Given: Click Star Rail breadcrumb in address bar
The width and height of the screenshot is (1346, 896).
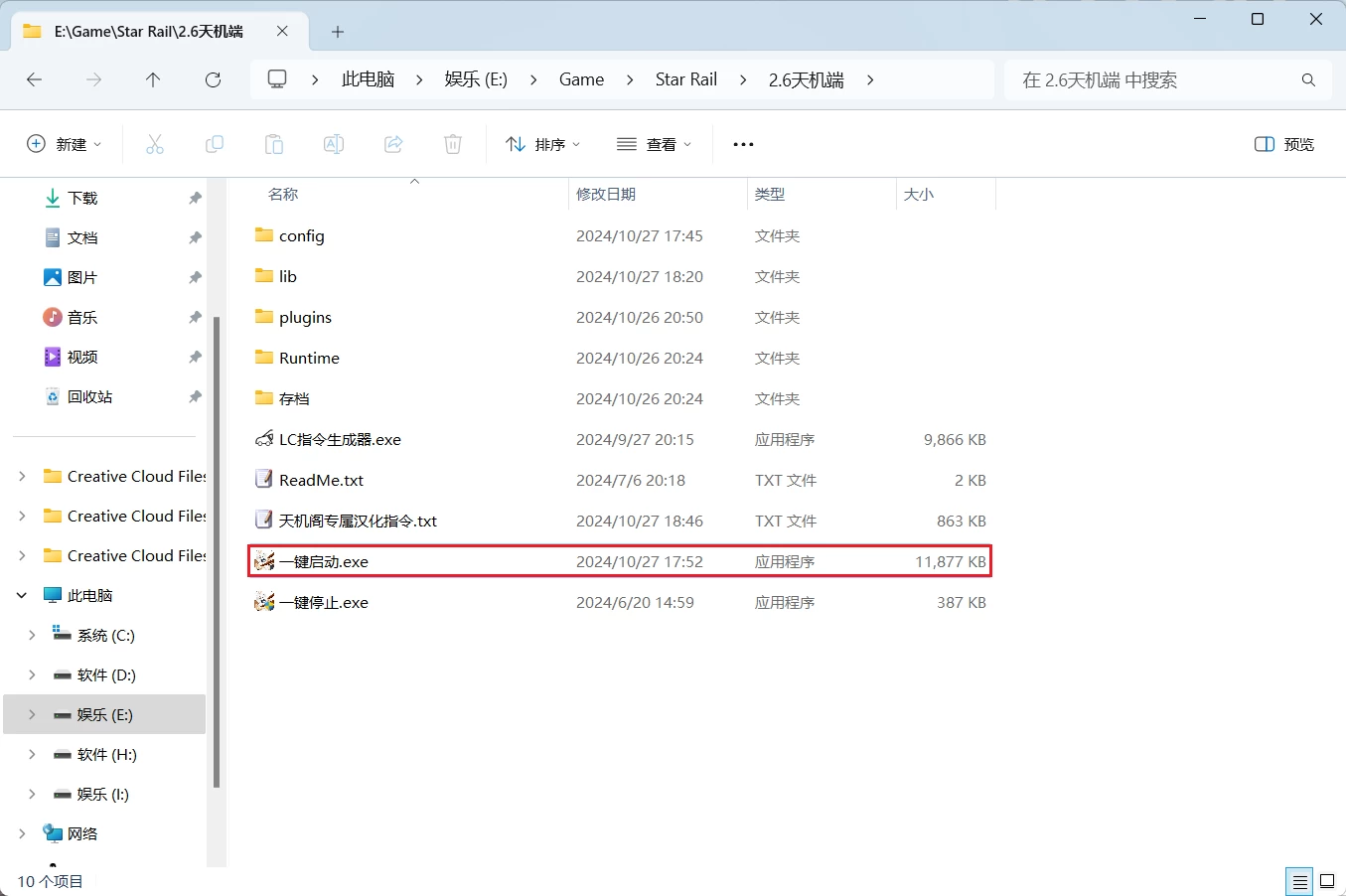Looking at the screenshot, I should pyautogui.click(x=686, y=79).
